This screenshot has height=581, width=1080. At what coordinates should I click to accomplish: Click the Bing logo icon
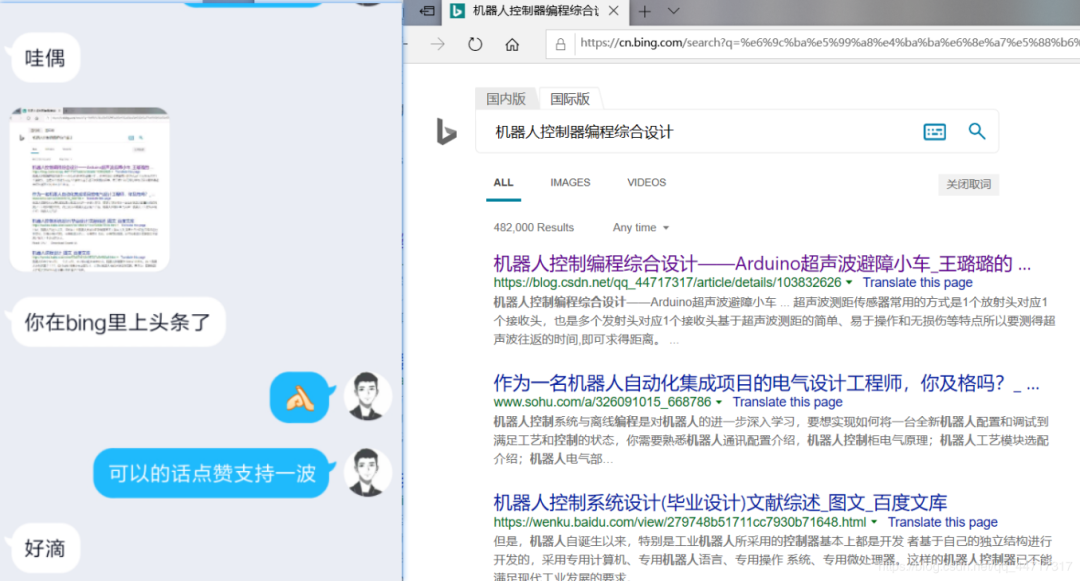(446, 131)
